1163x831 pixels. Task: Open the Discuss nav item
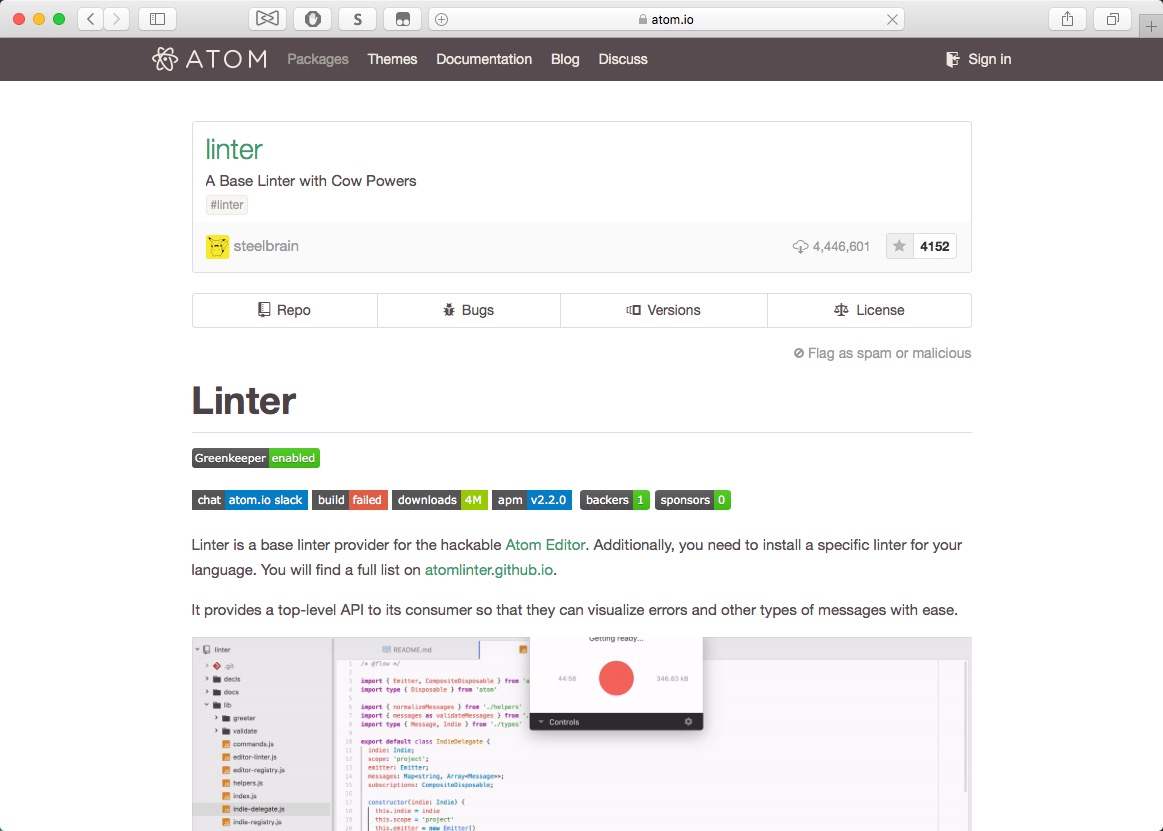pyautogui.click(x=623, y=59)
